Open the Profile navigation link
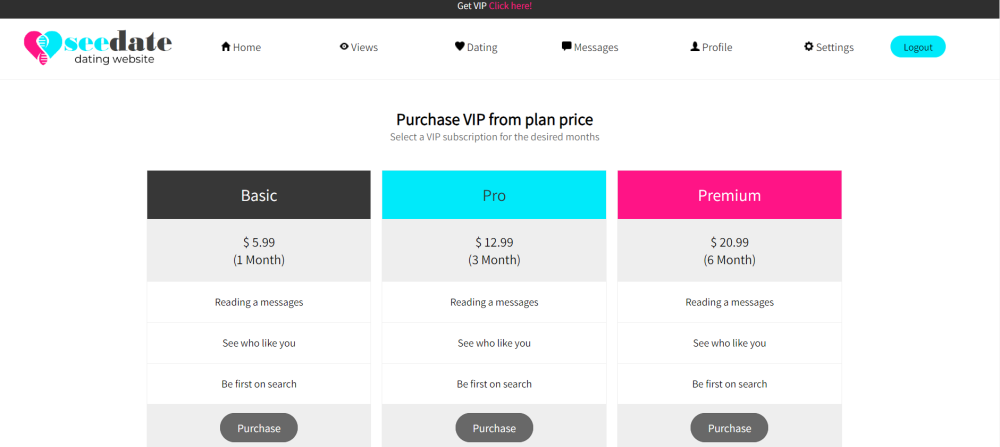This screenshot has height=447, width=1000. 711,47
